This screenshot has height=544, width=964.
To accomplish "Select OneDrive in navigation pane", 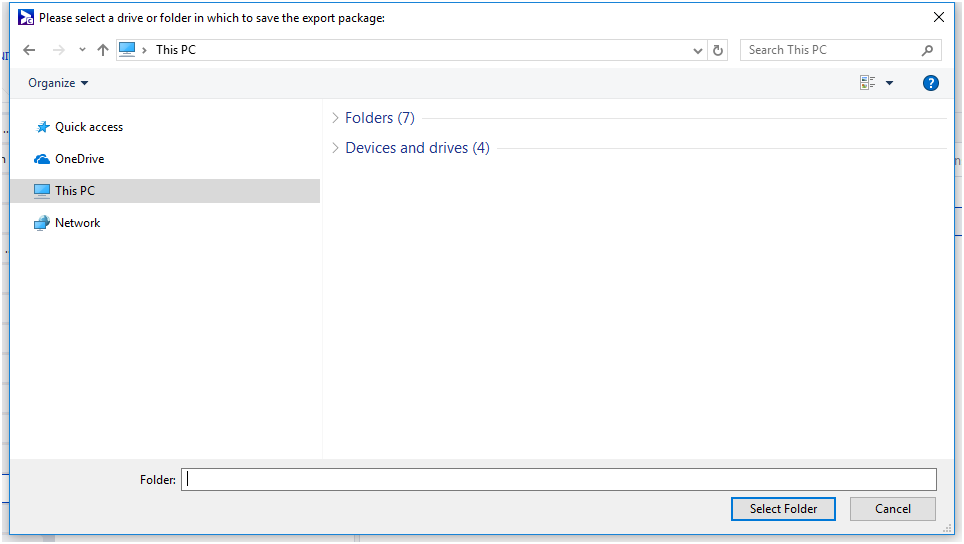I will pyautogui.click(x=79, y=159).
